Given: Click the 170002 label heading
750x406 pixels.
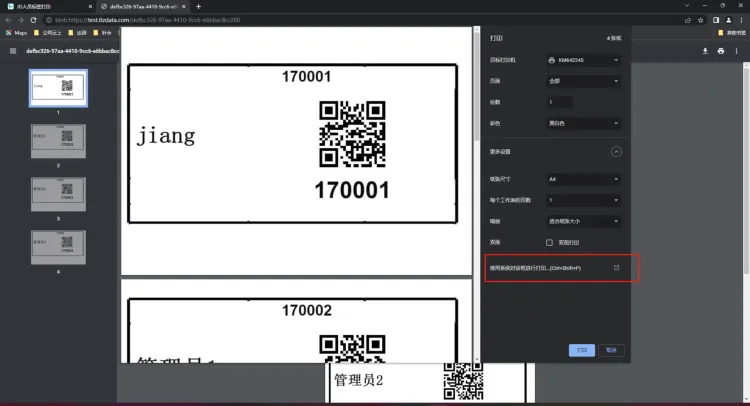Looking at the screenshot, I should [307, 310].
